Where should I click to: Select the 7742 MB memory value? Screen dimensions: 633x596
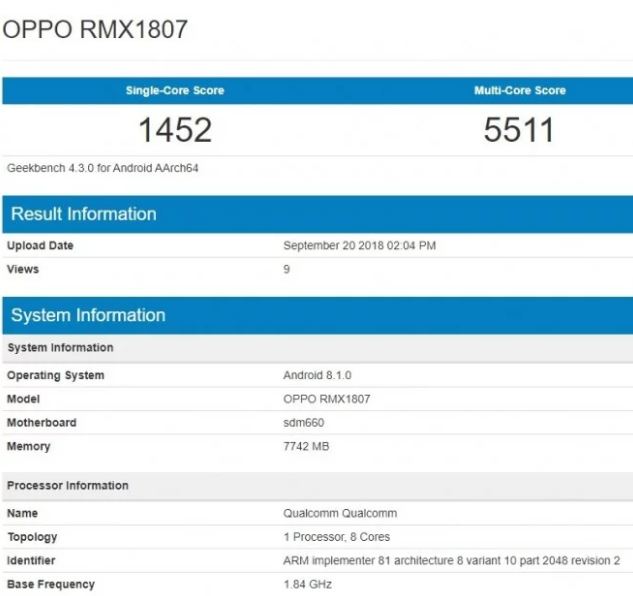[306, 446]
